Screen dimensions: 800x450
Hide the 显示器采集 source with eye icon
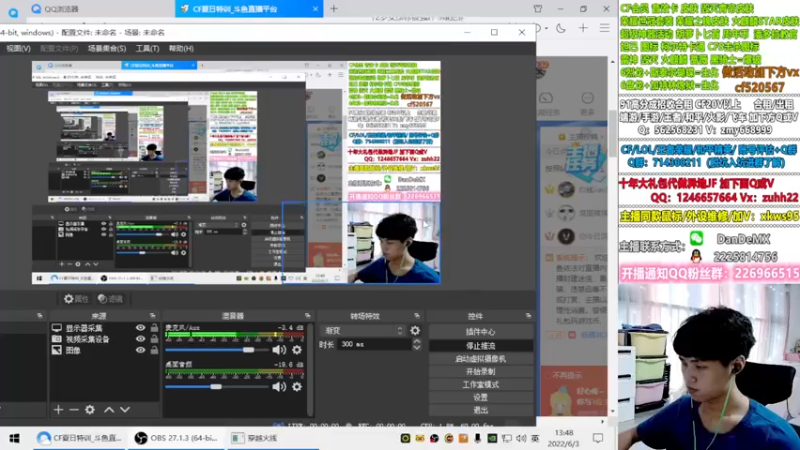pyautogui.click(x=140, y=328)
